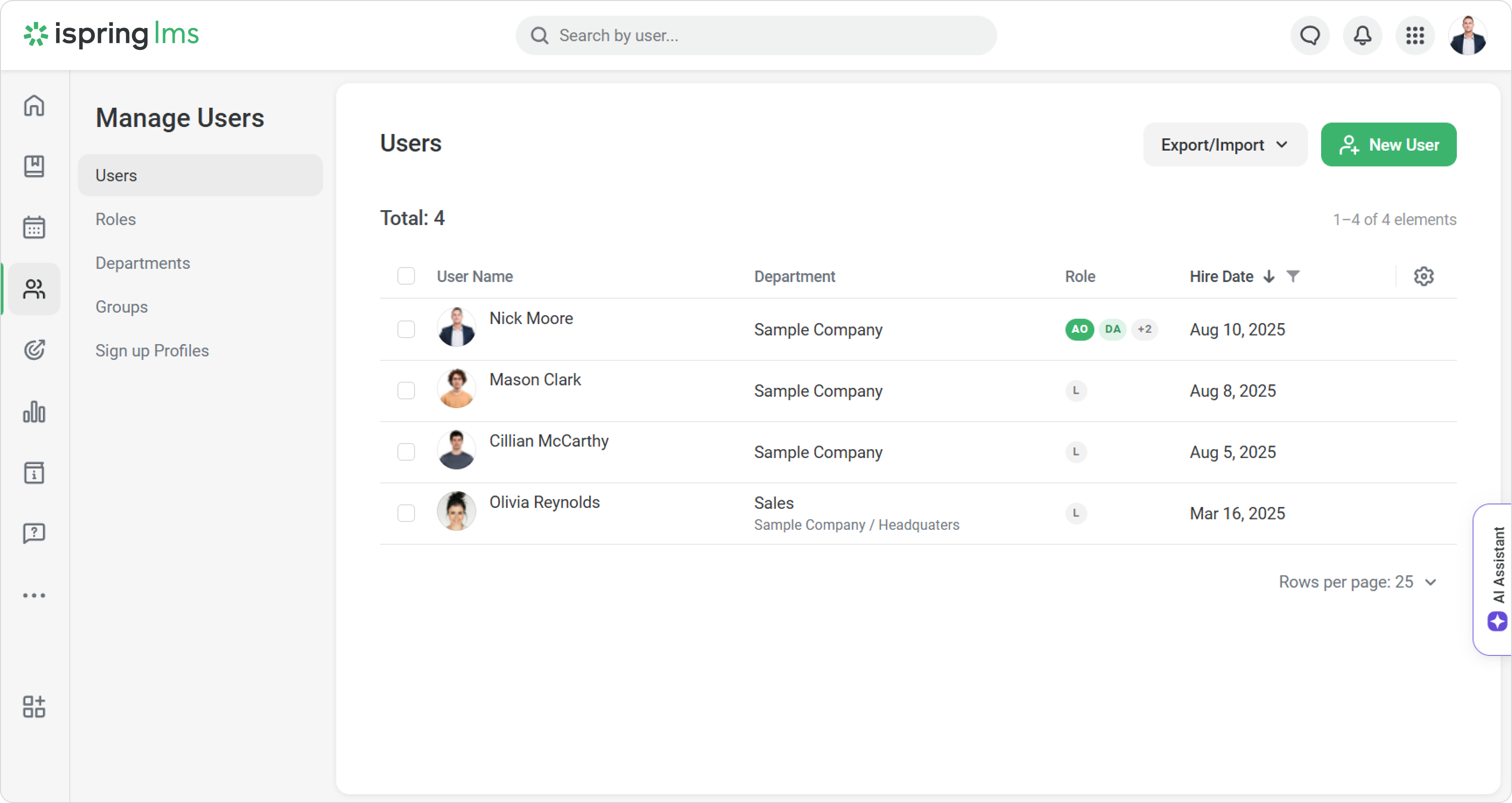Open the notifications bell icon
This screenshot has height=803, width=1512.
[x=1362, y=36]
